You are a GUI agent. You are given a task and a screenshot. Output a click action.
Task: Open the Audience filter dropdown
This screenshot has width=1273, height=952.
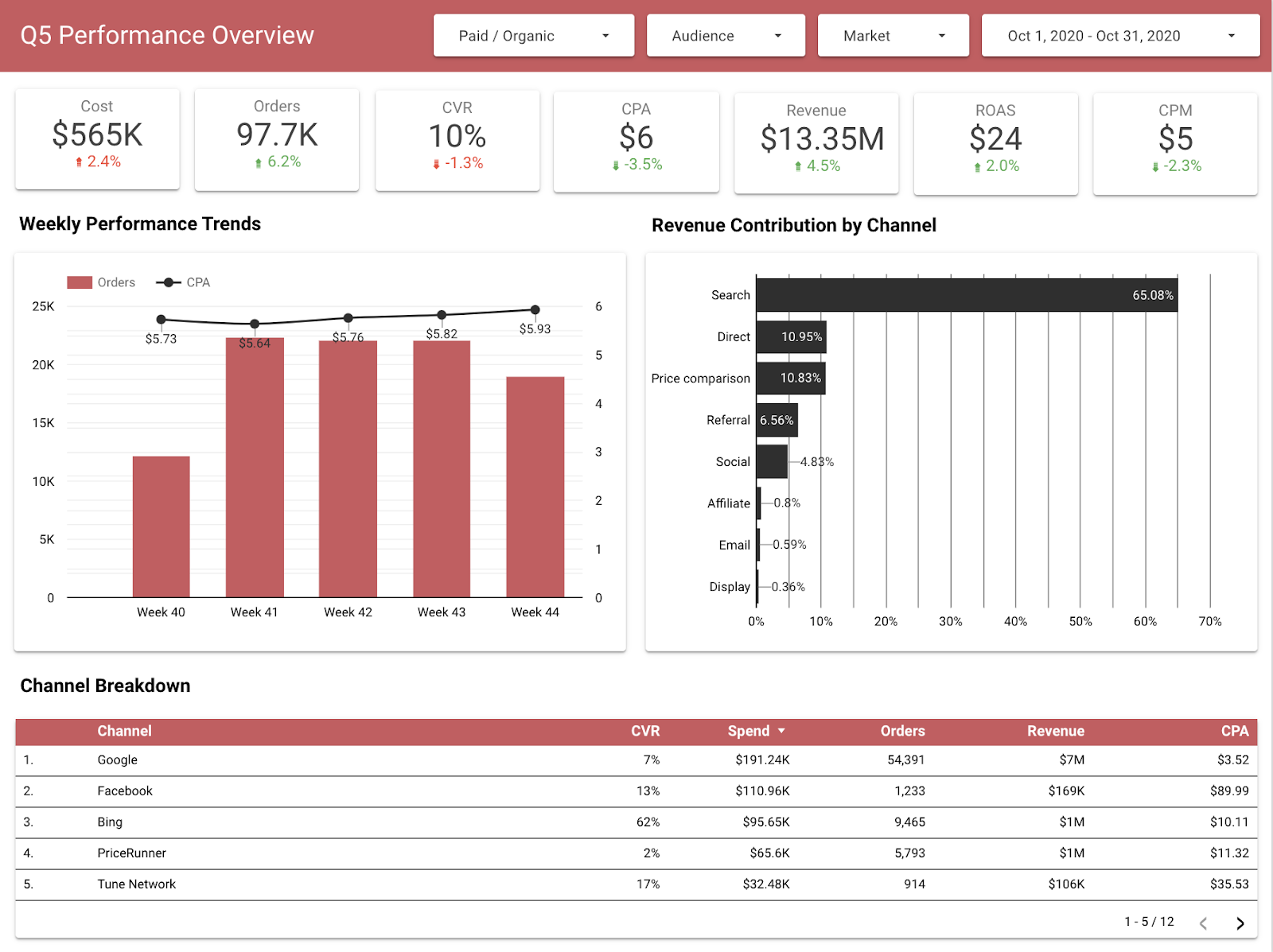point(726,36)
